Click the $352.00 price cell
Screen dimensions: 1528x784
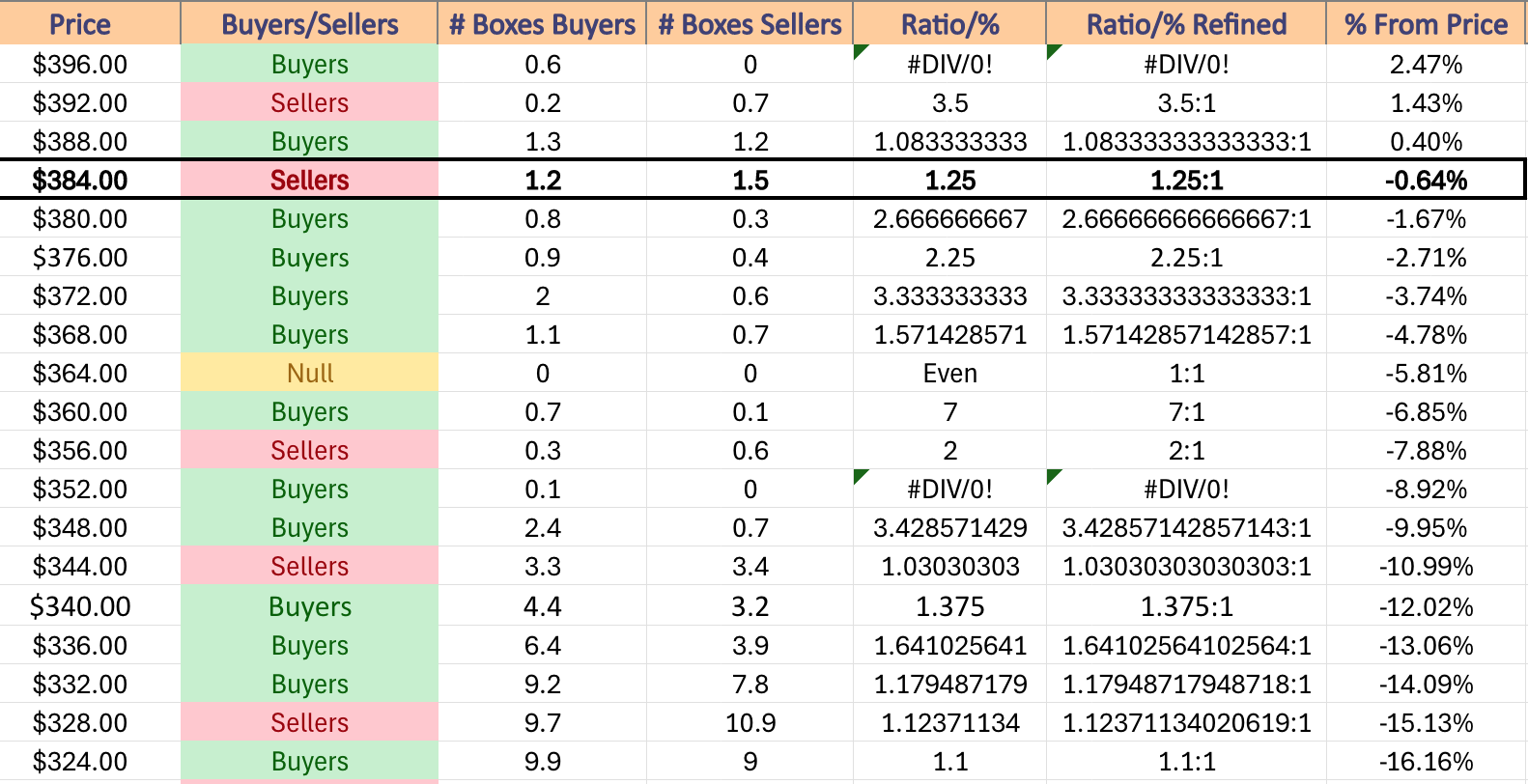(90, 490)
